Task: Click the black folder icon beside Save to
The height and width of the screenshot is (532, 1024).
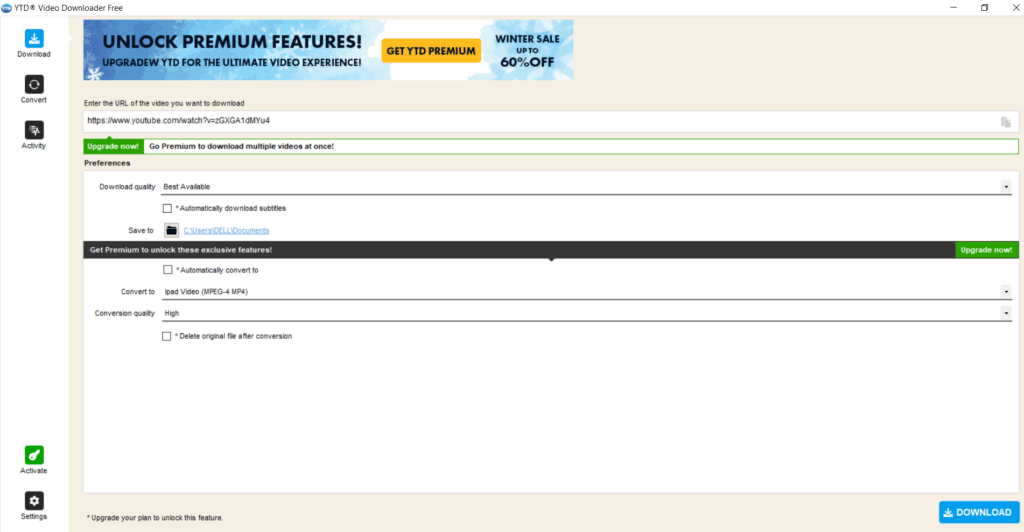Action: click(x=171, y=230)
